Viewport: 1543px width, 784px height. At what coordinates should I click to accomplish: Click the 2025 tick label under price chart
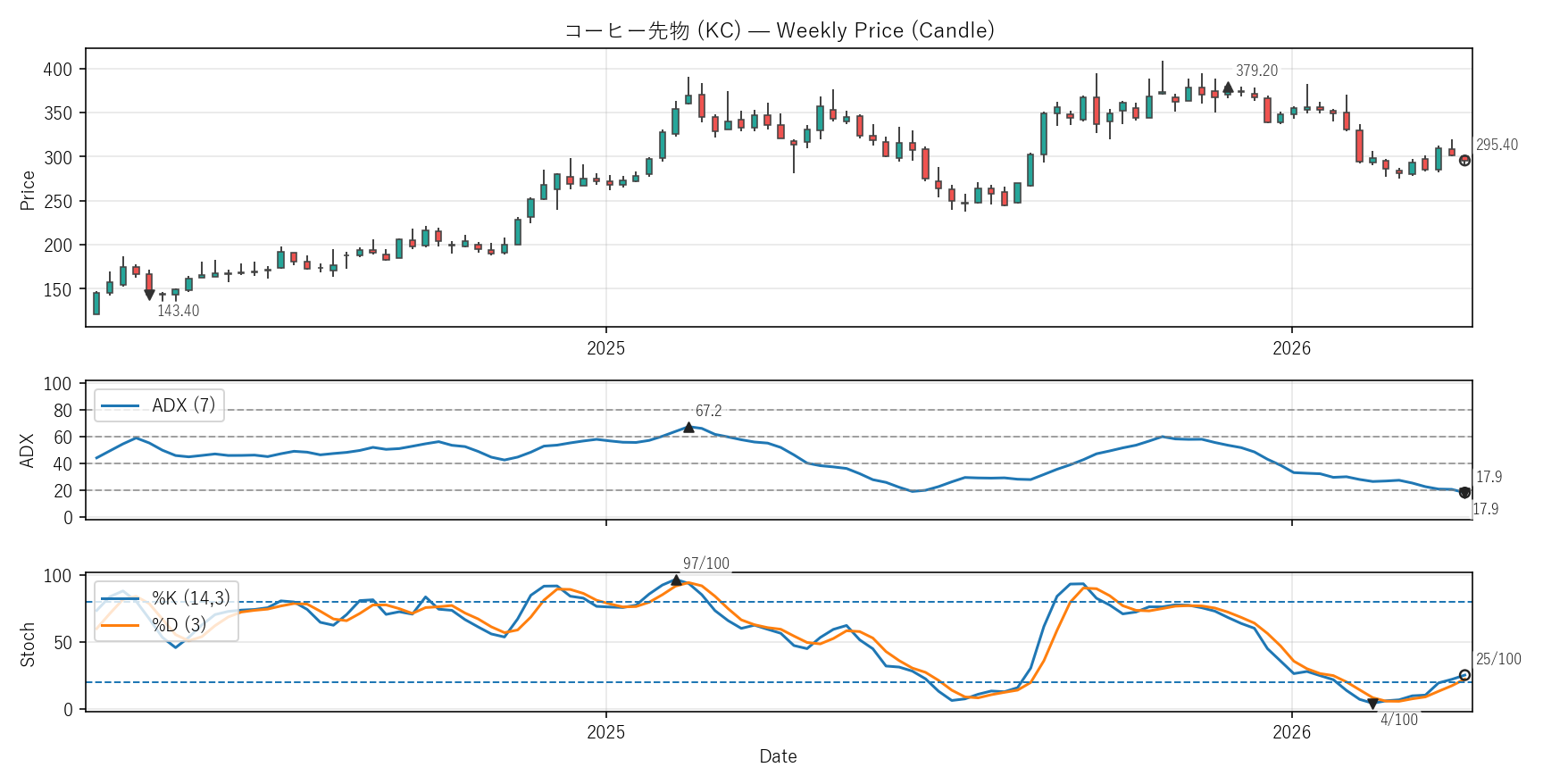605,348
